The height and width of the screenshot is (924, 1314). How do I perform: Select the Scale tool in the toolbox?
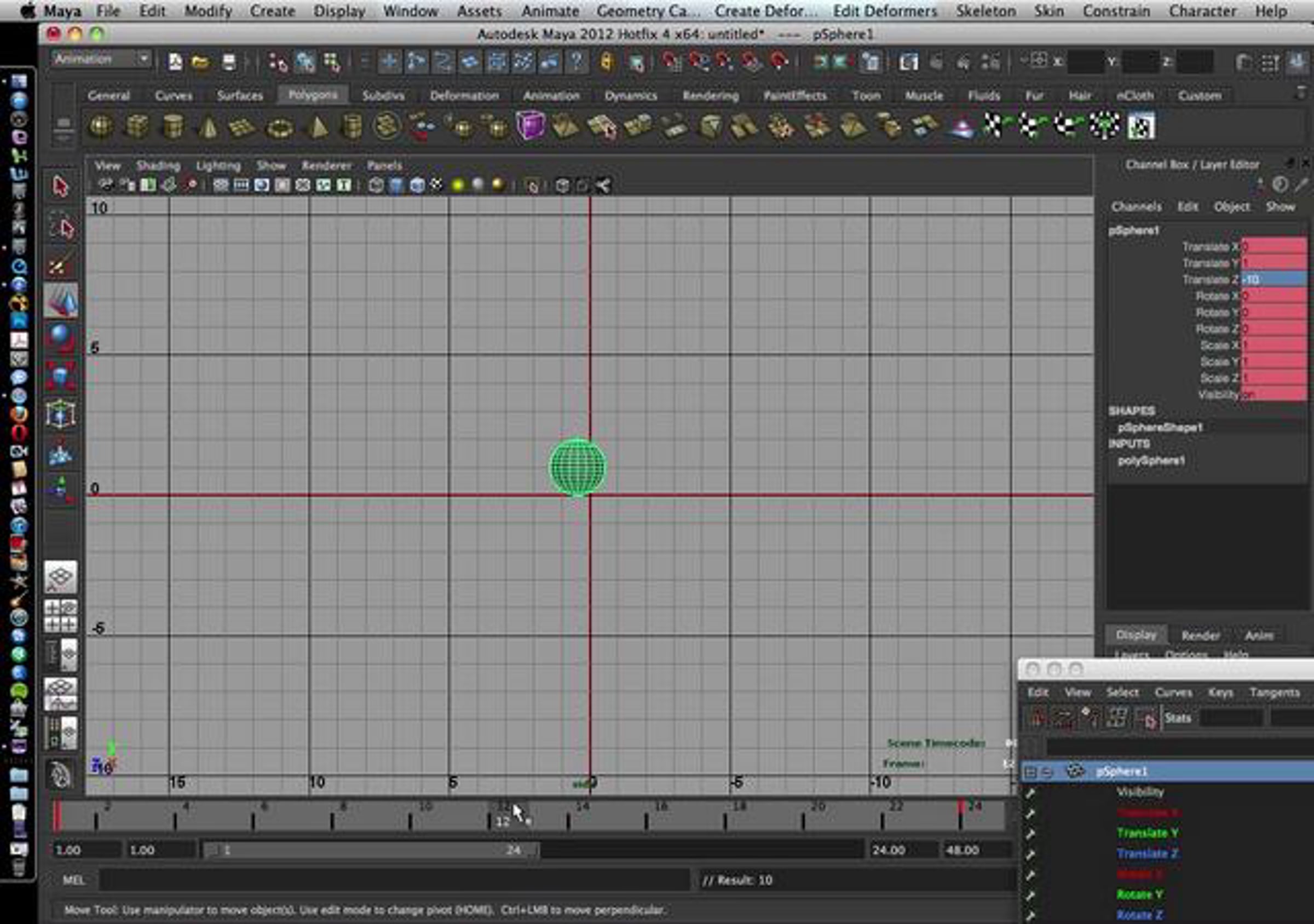click(61, 375)
